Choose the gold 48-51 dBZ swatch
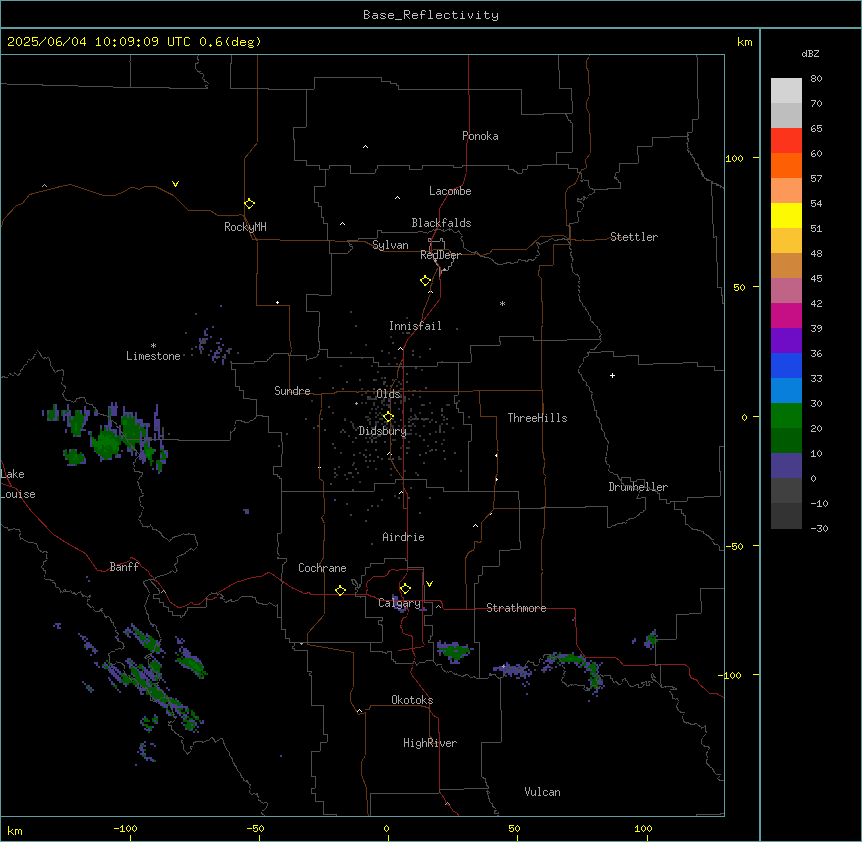The image size is (862, 842). (x=786, y=241)
